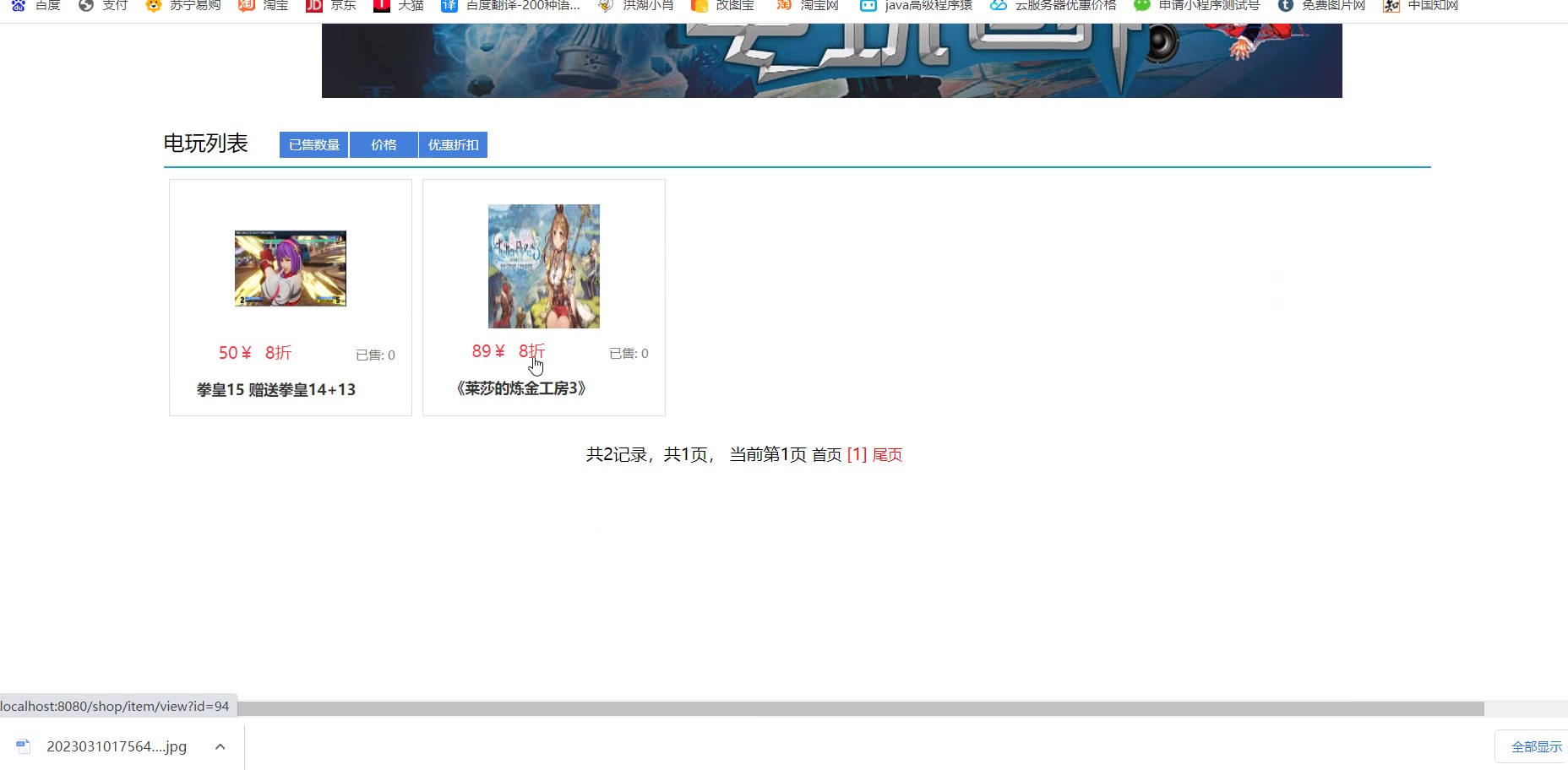Open the 百度 bookmark
Image resolution: width=1568 pixels, height=770 pixels.
point(35,5)
